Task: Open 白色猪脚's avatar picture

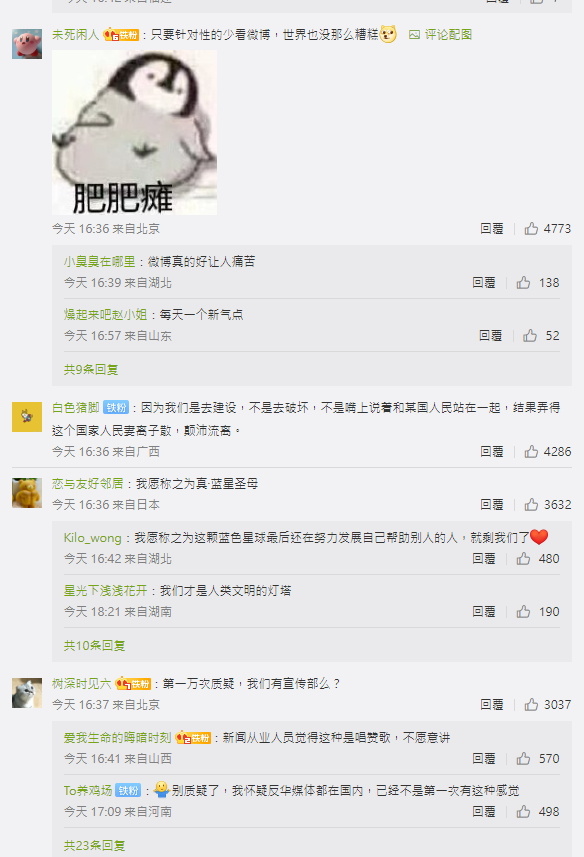Action: point(27,417)
